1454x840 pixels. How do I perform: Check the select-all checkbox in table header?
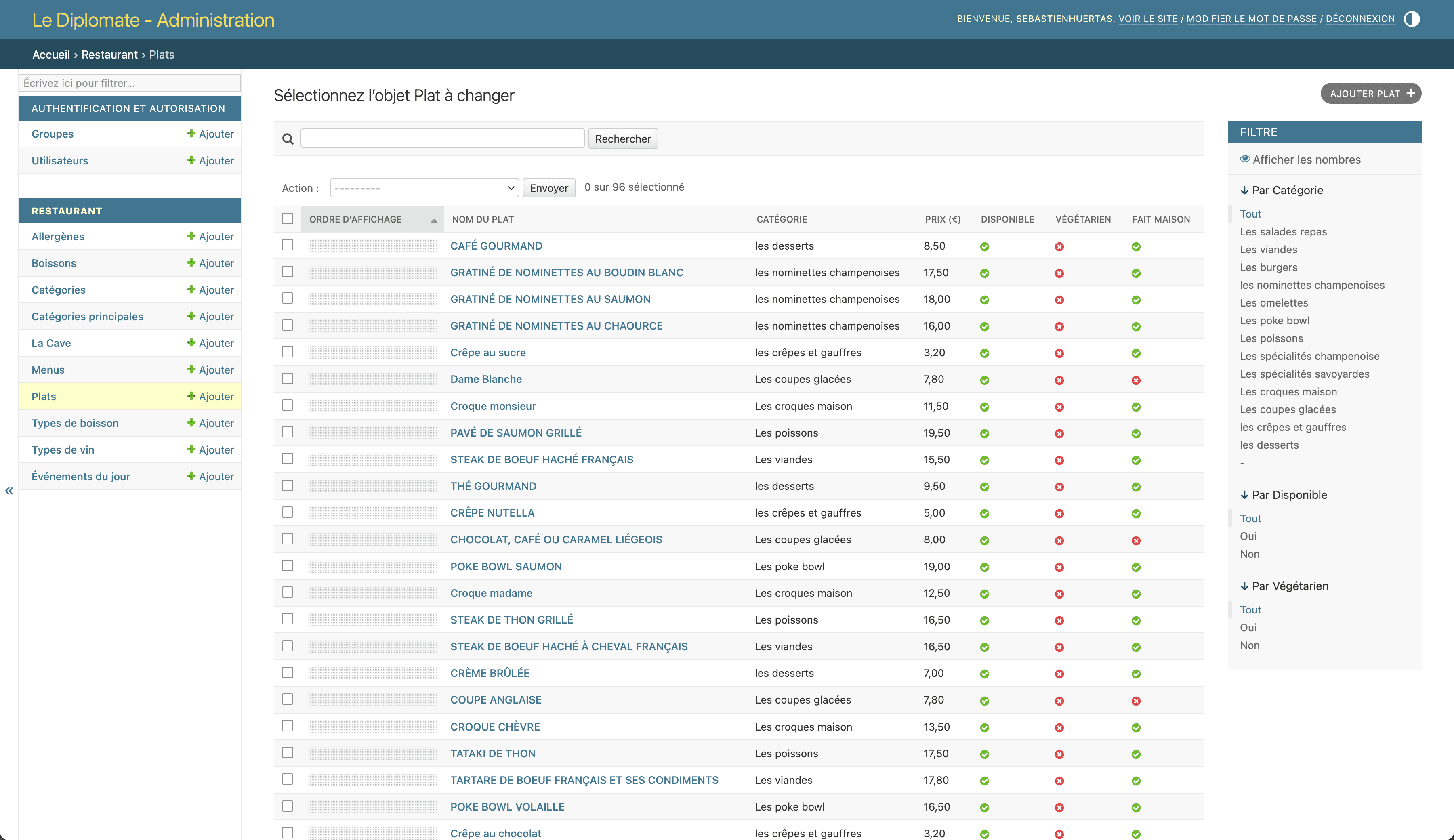287,218
